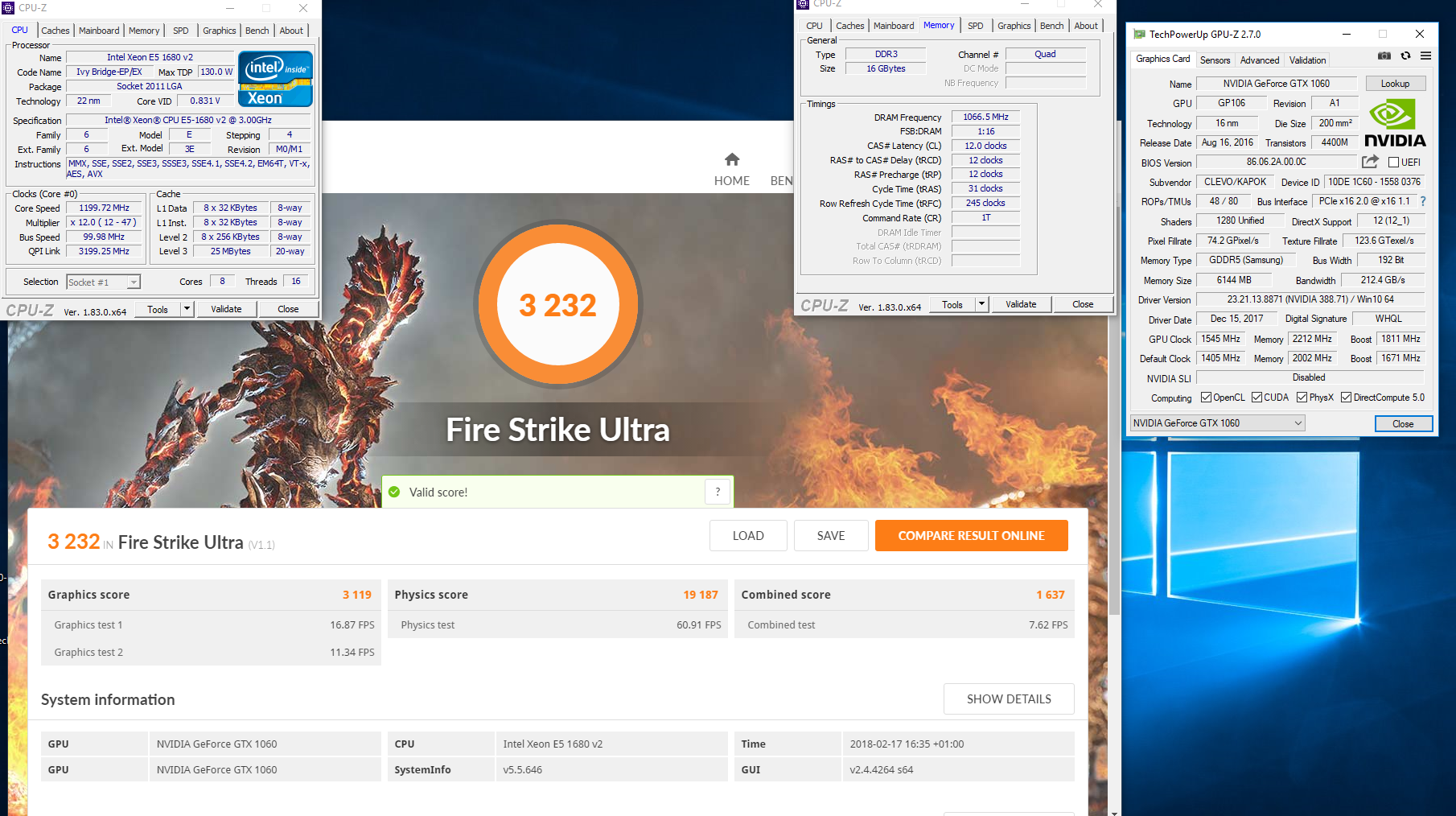Click SHOW DETAILS button
Image resolution: width=1456 pixels, height=816 pixels.
click(x=1009, y=699)
